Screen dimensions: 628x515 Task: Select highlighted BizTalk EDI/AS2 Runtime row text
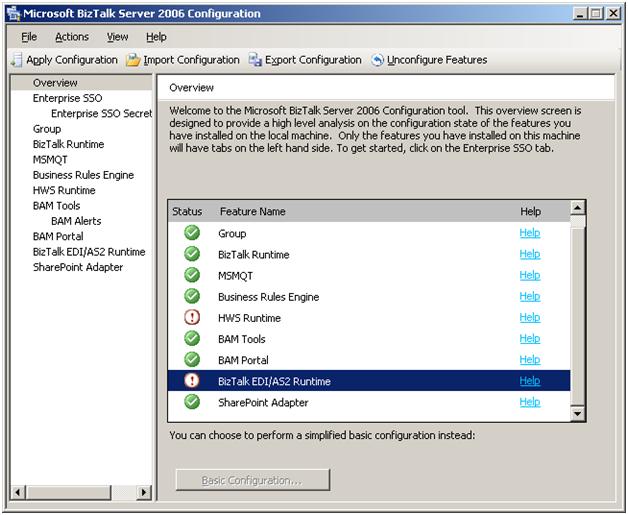tap(274, 381)
